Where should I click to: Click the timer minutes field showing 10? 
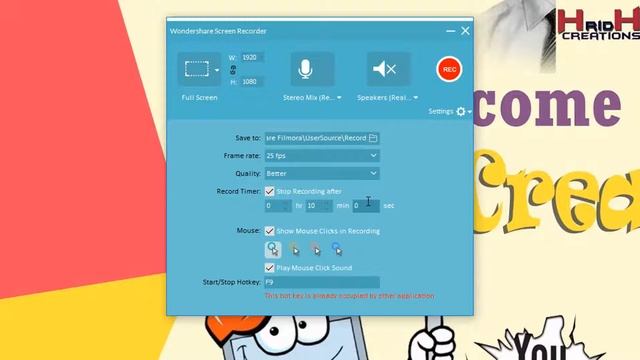[x=319, y=206]
